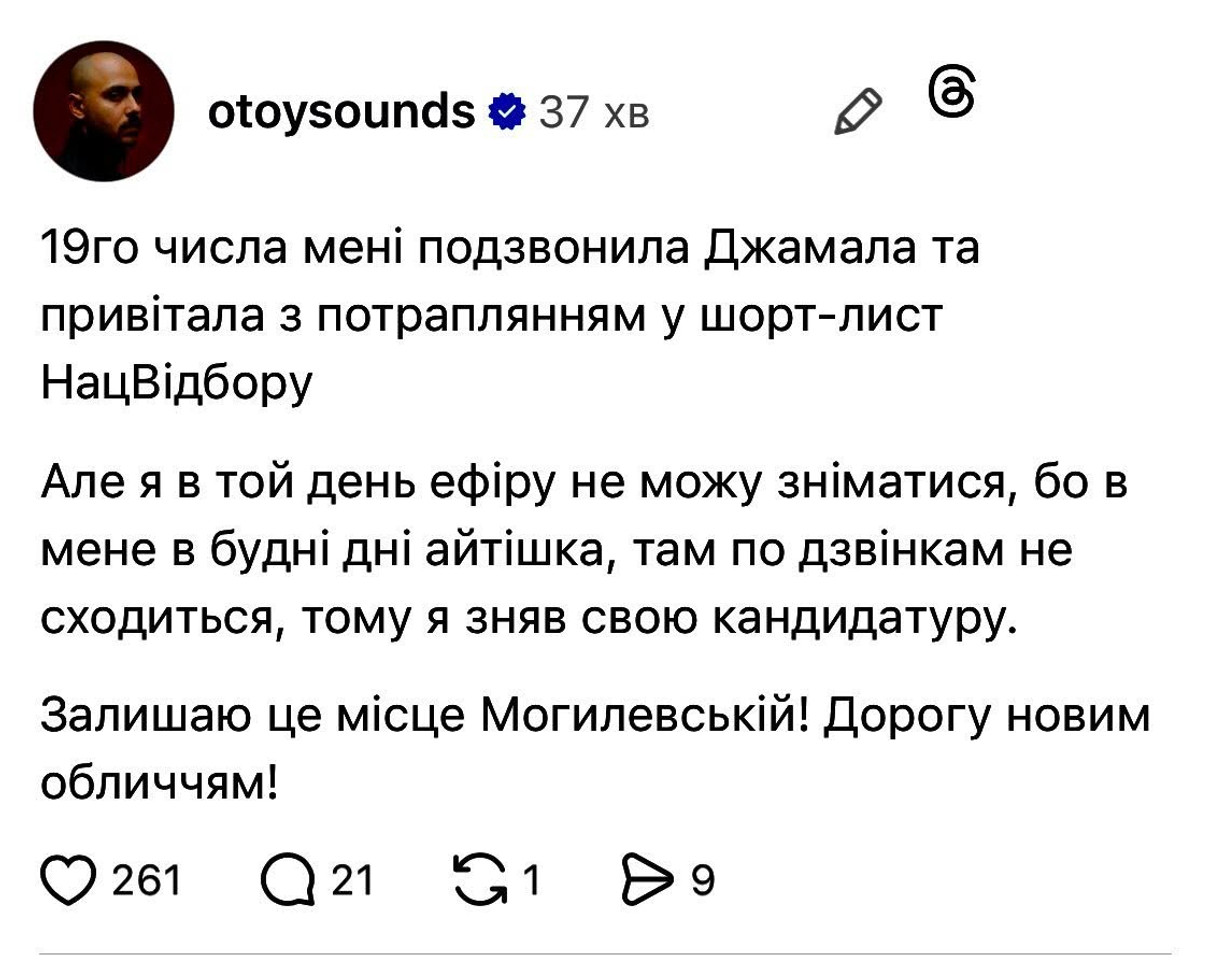Viewport: 1210px width, 965px height.
Task: Click the repost count showing 1
Action: (532, 880)
